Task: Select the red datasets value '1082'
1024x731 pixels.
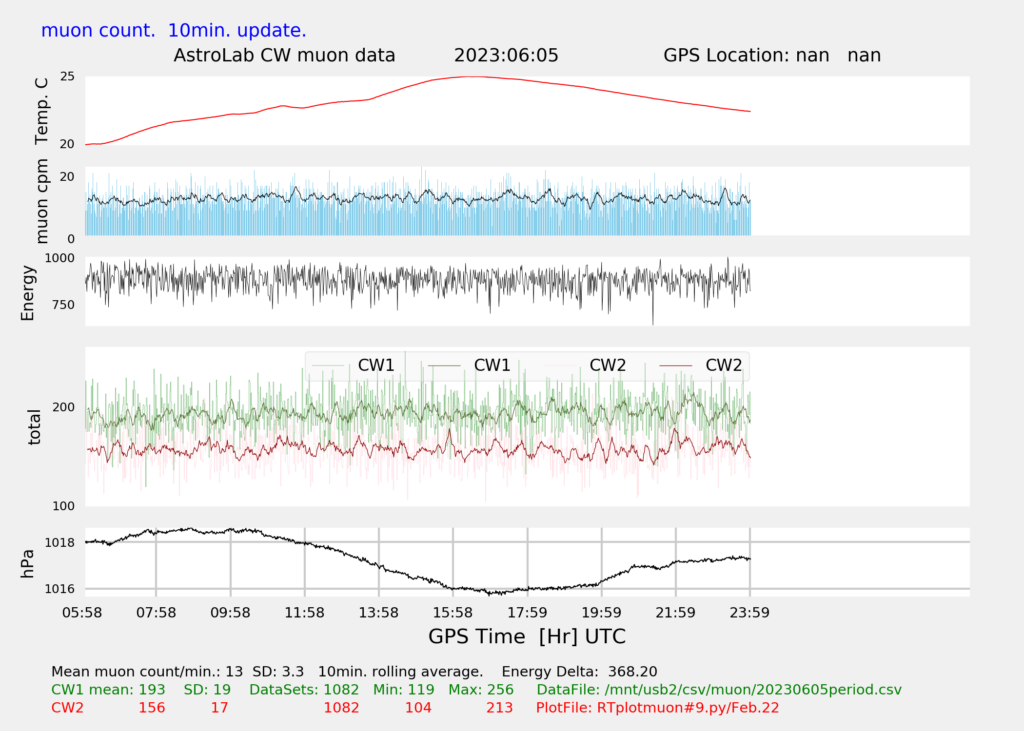Action: pyautogui.click(x=342, y=708)
